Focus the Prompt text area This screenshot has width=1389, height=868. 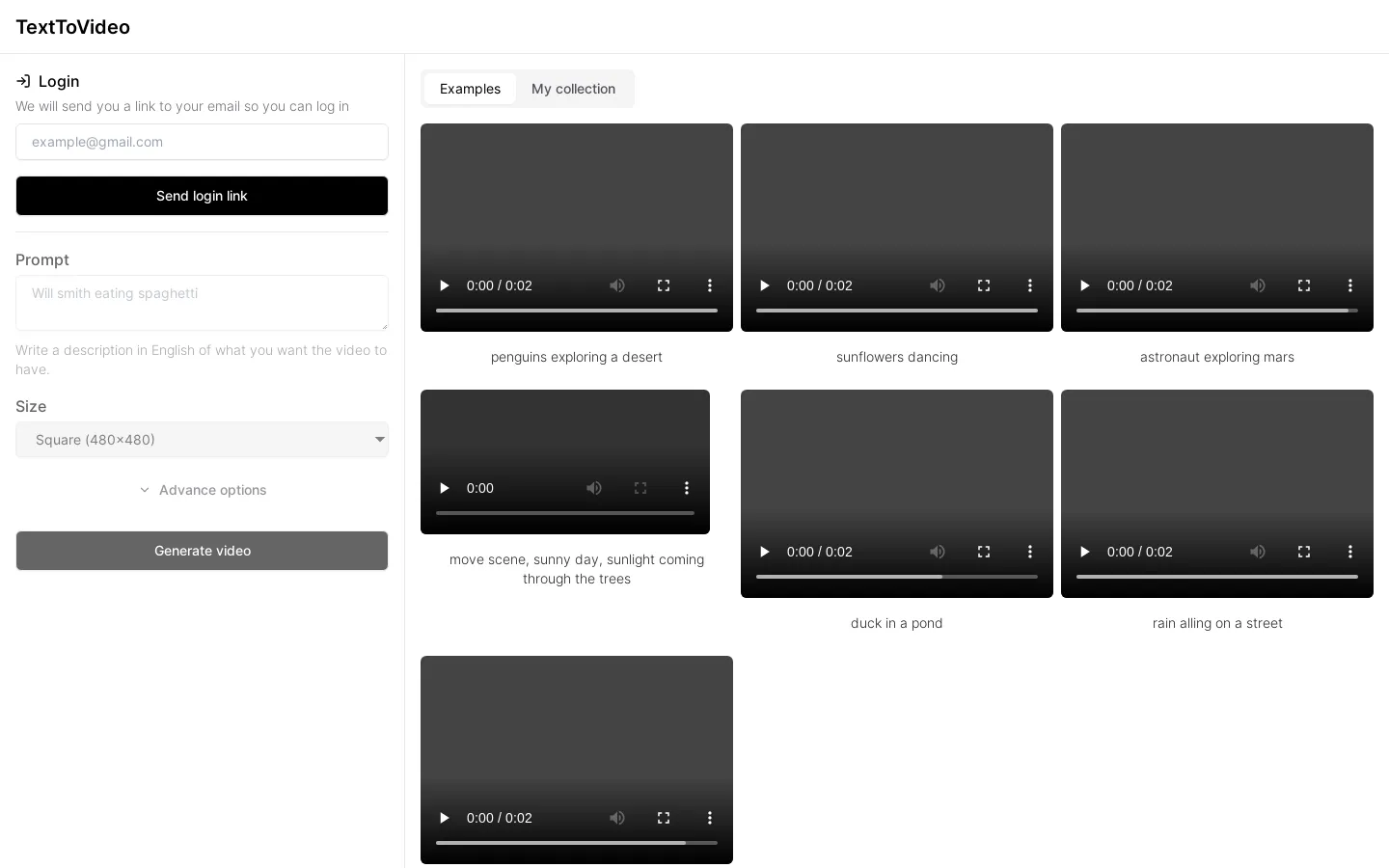pyautogui.click(x=202, y=303)
